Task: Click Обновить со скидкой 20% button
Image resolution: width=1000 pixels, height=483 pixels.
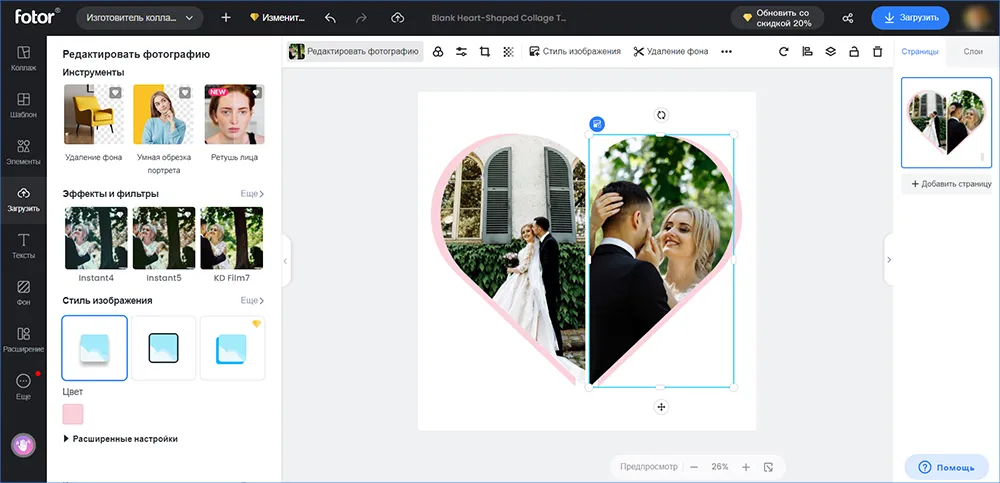Action: 777,18
